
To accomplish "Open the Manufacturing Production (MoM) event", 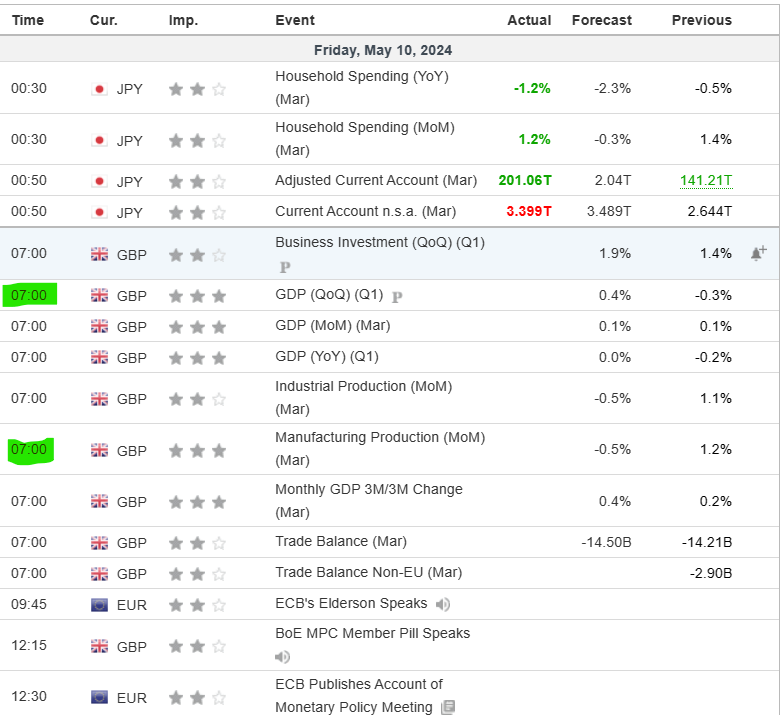I will coord(379,437).
